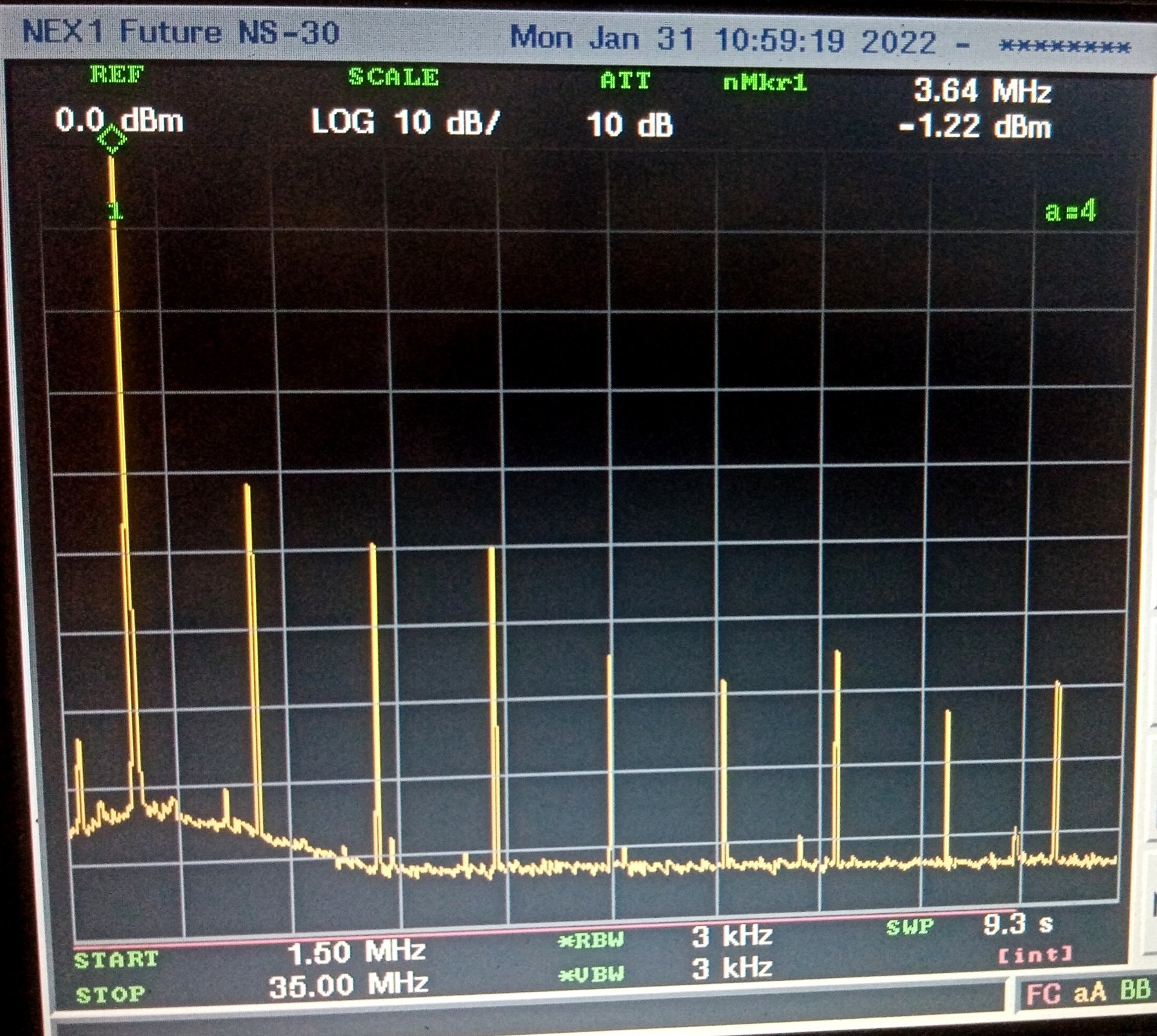Click the a=4 averaging indicator
This screenshot has width=1157, height=1036.
[x=1070, y=211]
